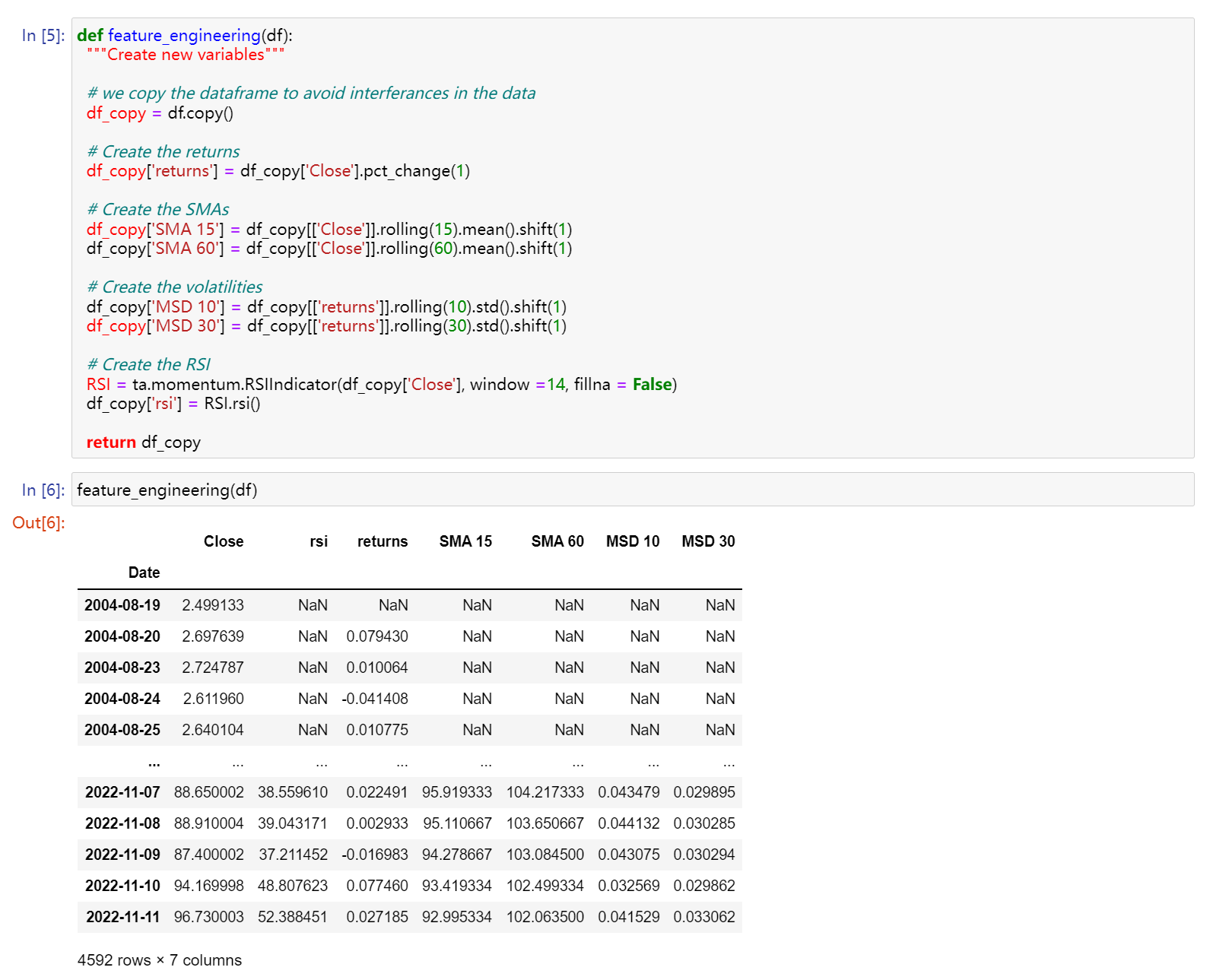Click the SMA 15 column header
This screenshot has width=1213, height=980.
point(465,541)
